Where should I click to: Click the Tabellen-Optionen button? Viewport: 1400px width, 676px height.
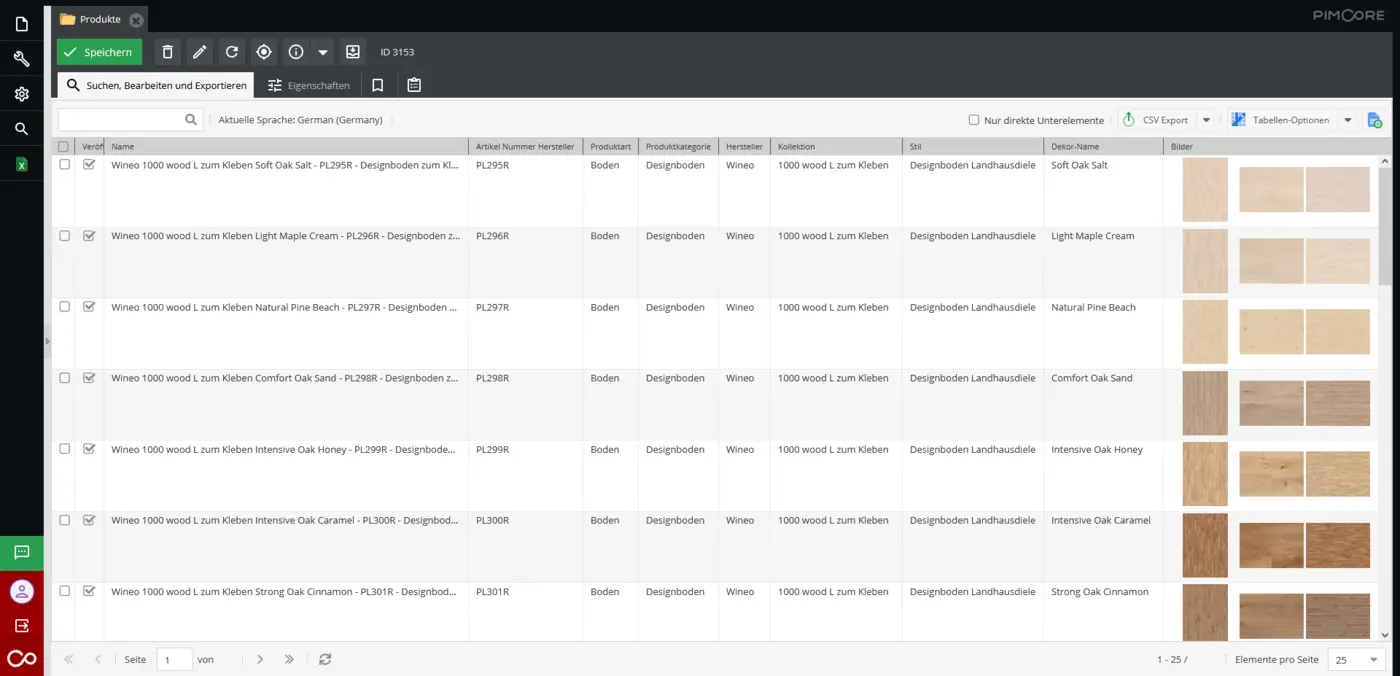tap(1281, 120)
